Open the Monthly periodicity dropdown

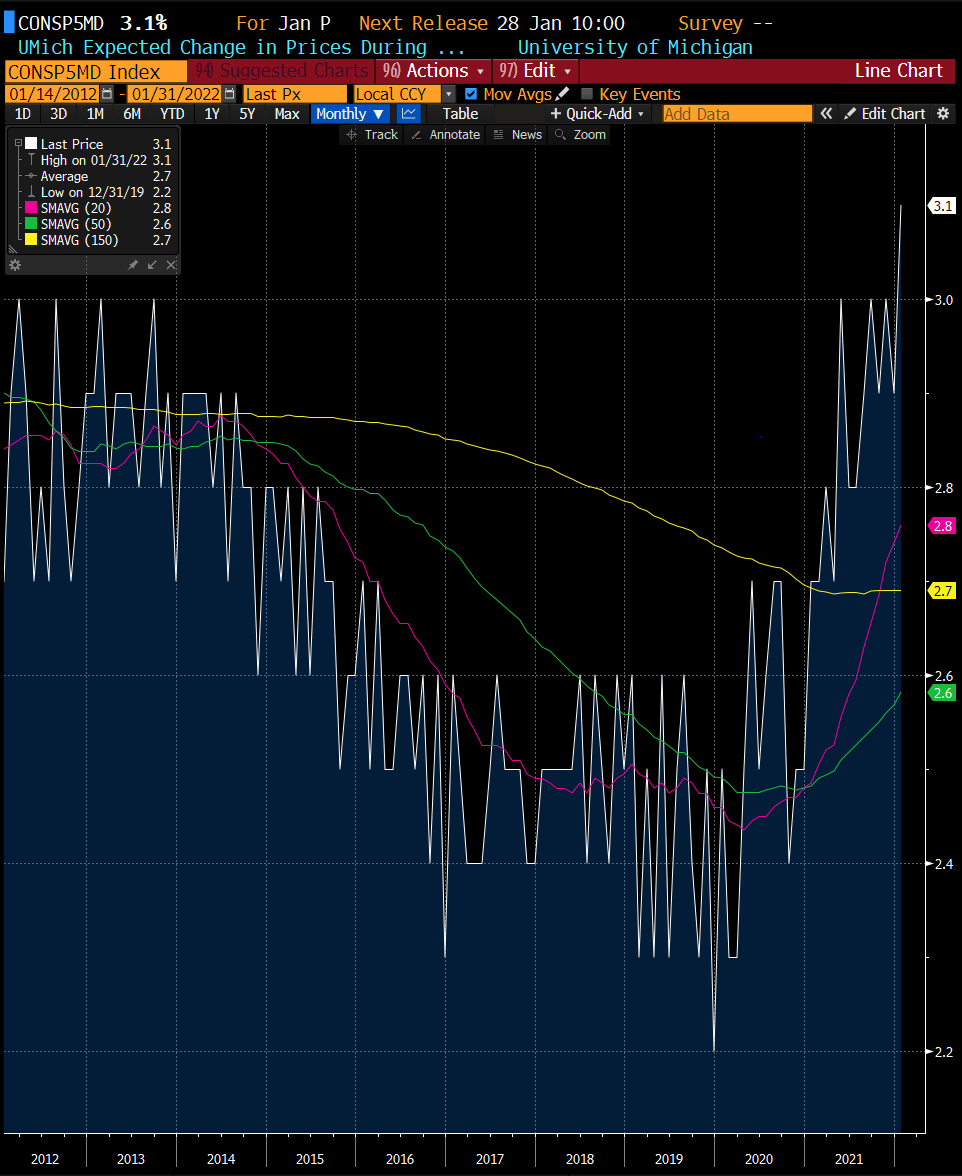pyautogui.click(x=349, y=114)
